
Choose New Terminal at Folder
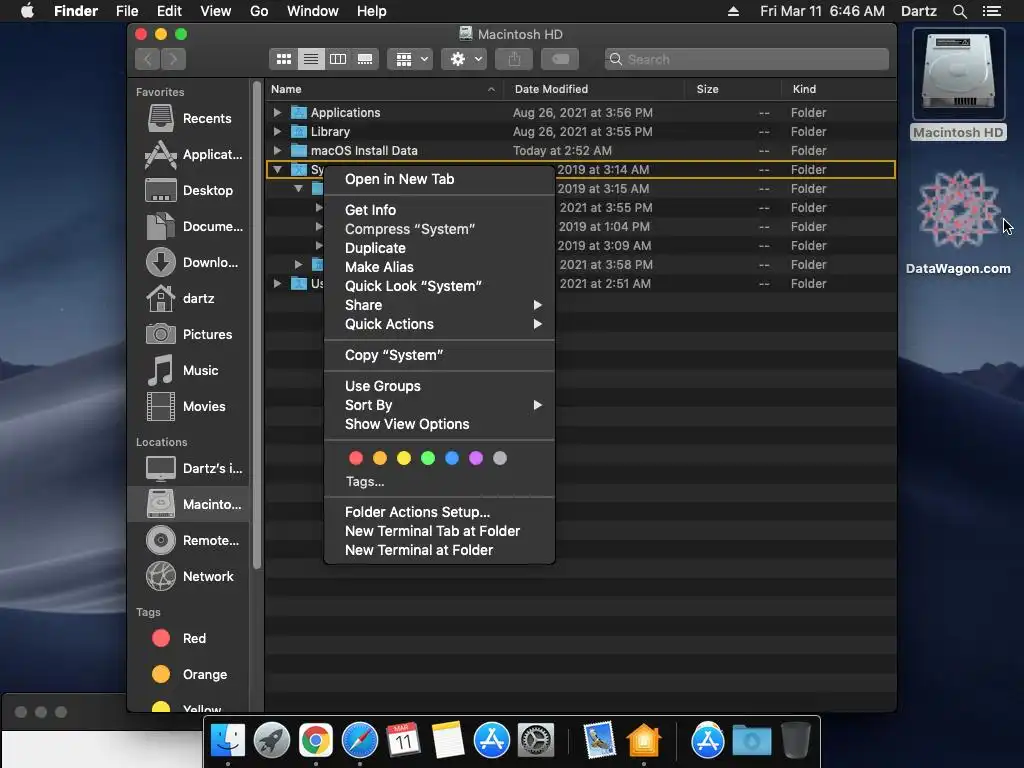click(440, 549)
